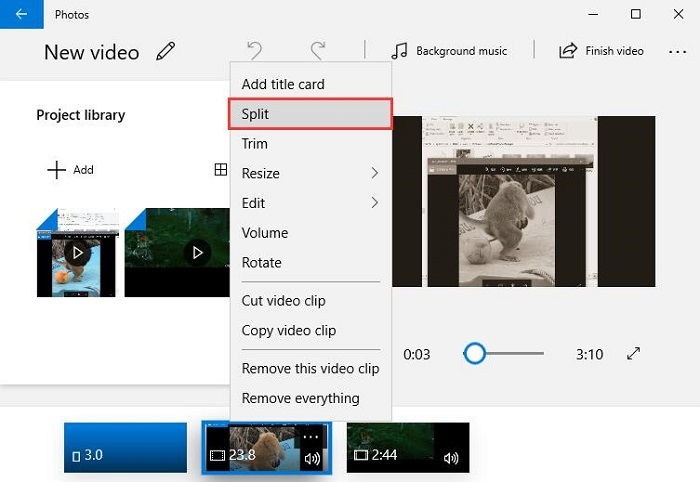The image size is (700, 482).
Task: Add media to the Project library
Action: click(x=70, y=170)
